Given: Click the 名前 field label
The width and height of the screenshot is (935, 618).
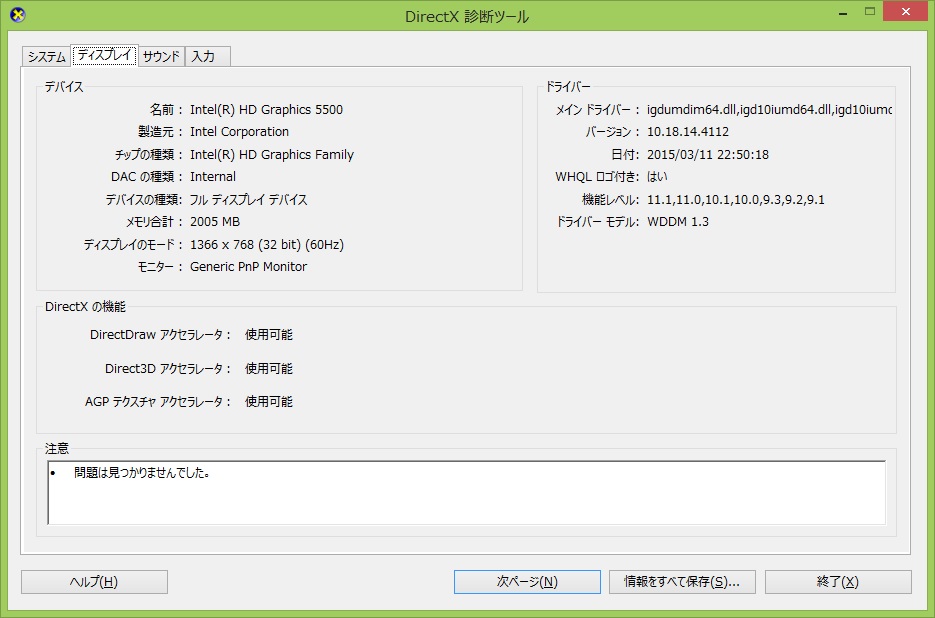Looking at the screenshot, I should pos(165,110).
